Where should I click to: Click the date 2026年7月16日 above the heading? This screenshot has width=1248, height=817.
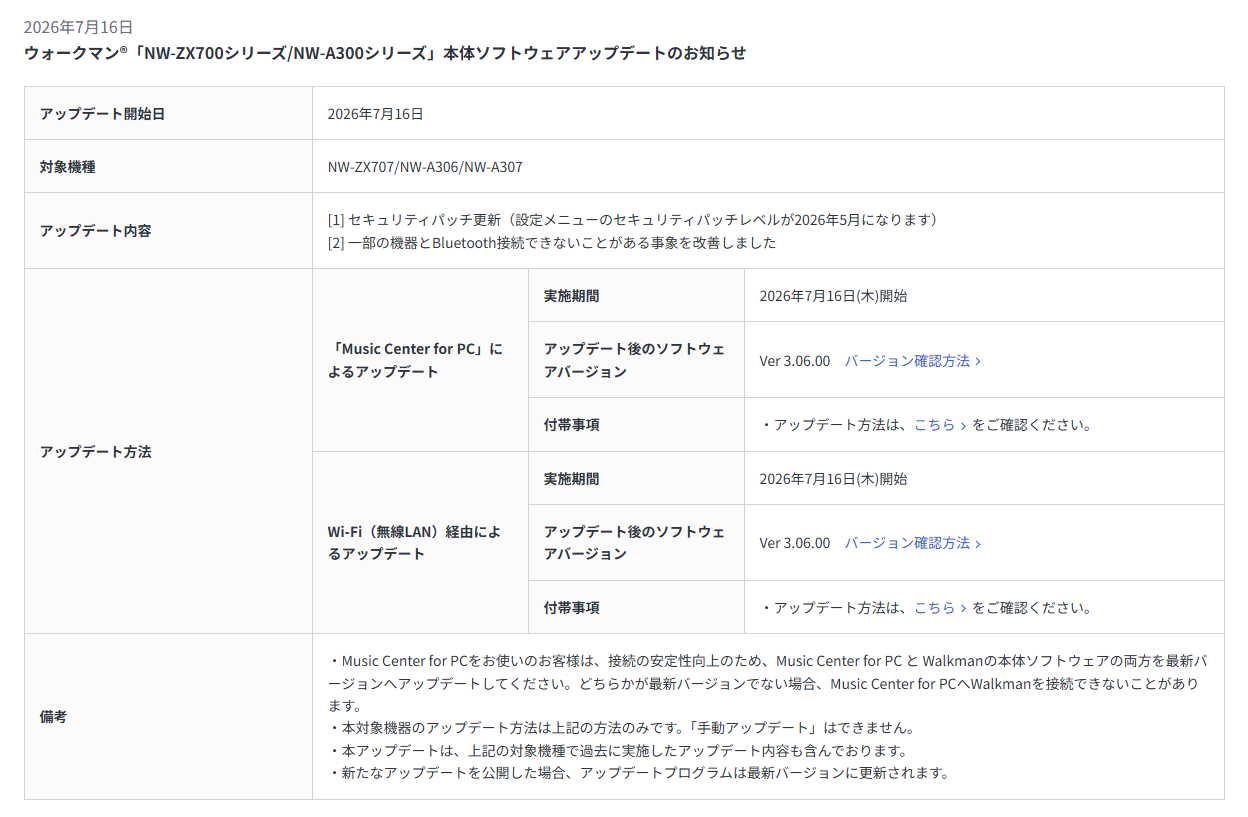[x=78, y=27]
